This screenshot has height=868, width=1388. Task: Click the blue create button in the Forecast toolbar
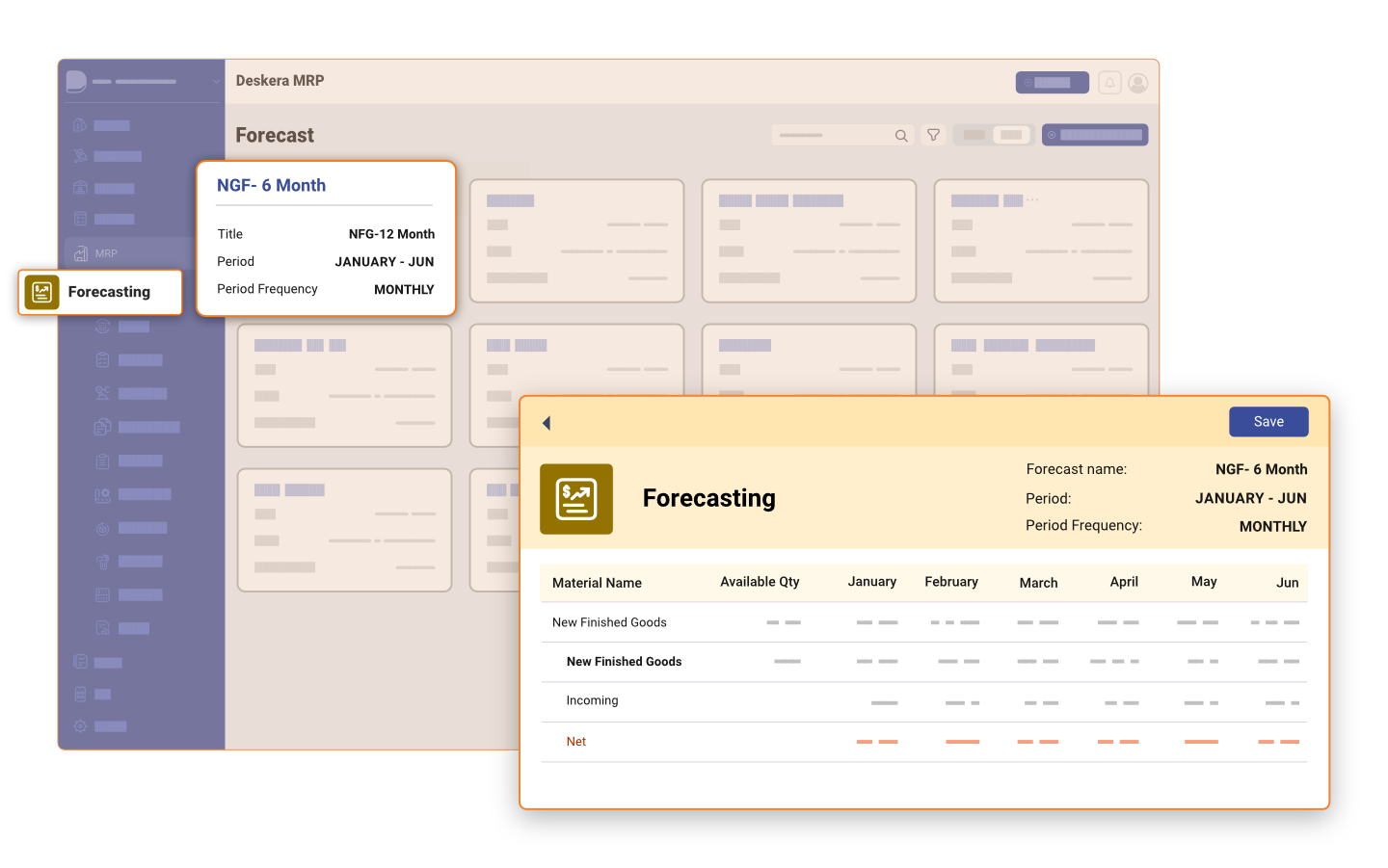(x=1094, y=134)
